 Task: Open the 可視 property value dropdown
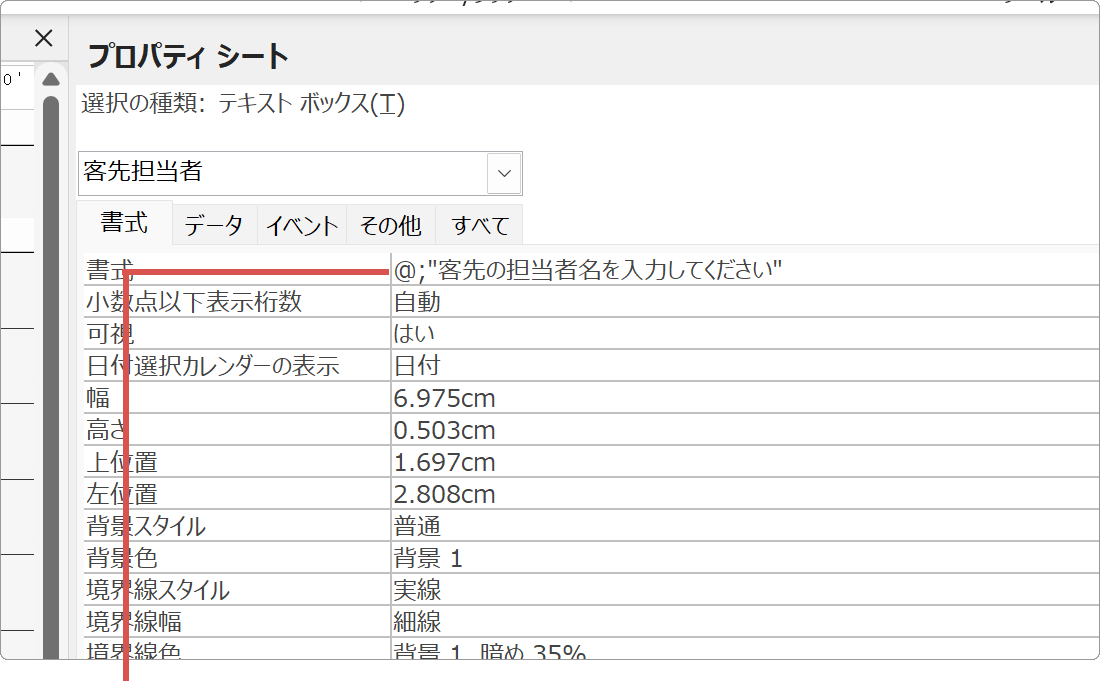[700, 332]
